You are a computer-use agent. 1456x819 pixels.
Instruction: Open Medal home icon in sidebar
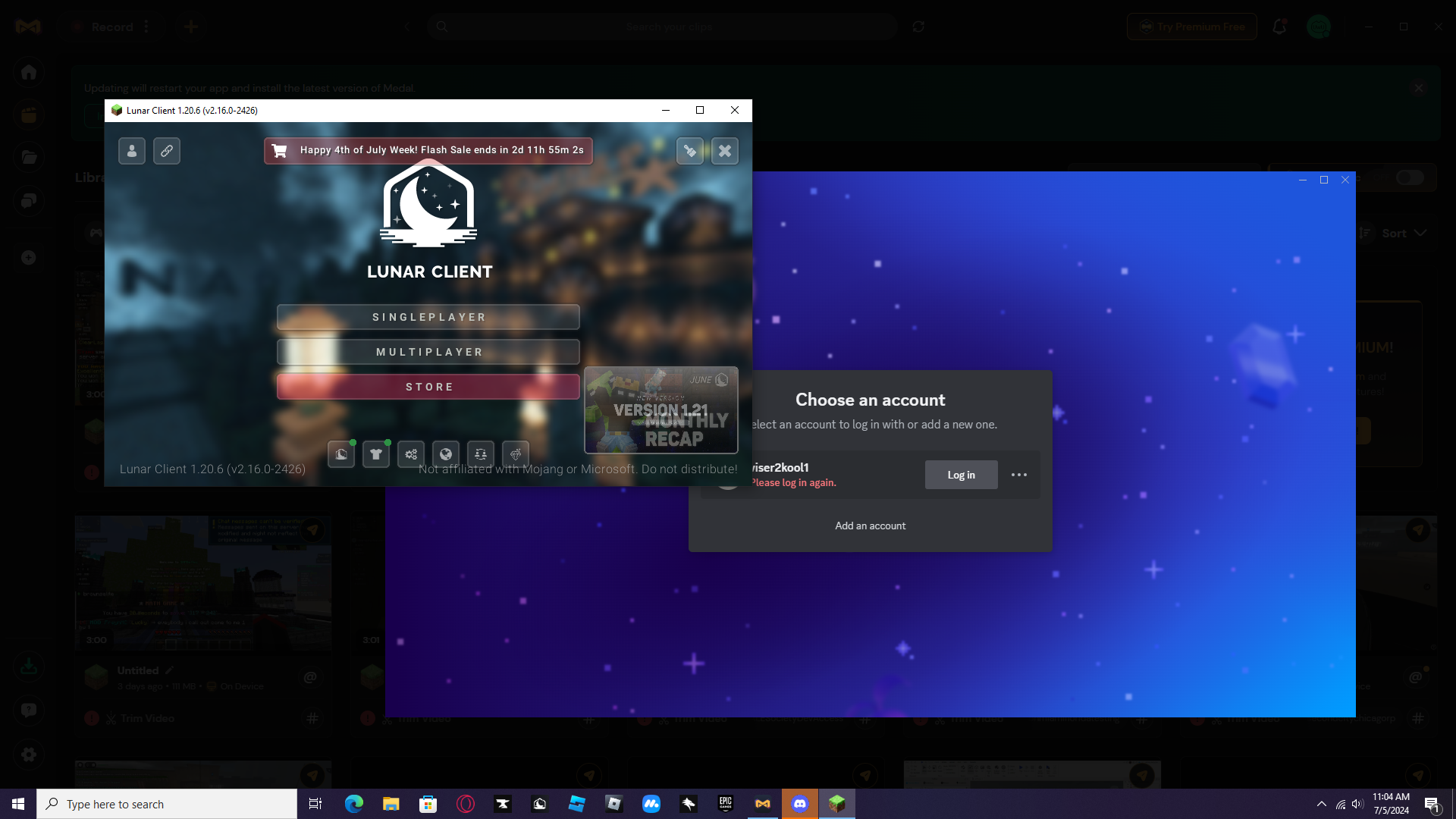(29, 72)
